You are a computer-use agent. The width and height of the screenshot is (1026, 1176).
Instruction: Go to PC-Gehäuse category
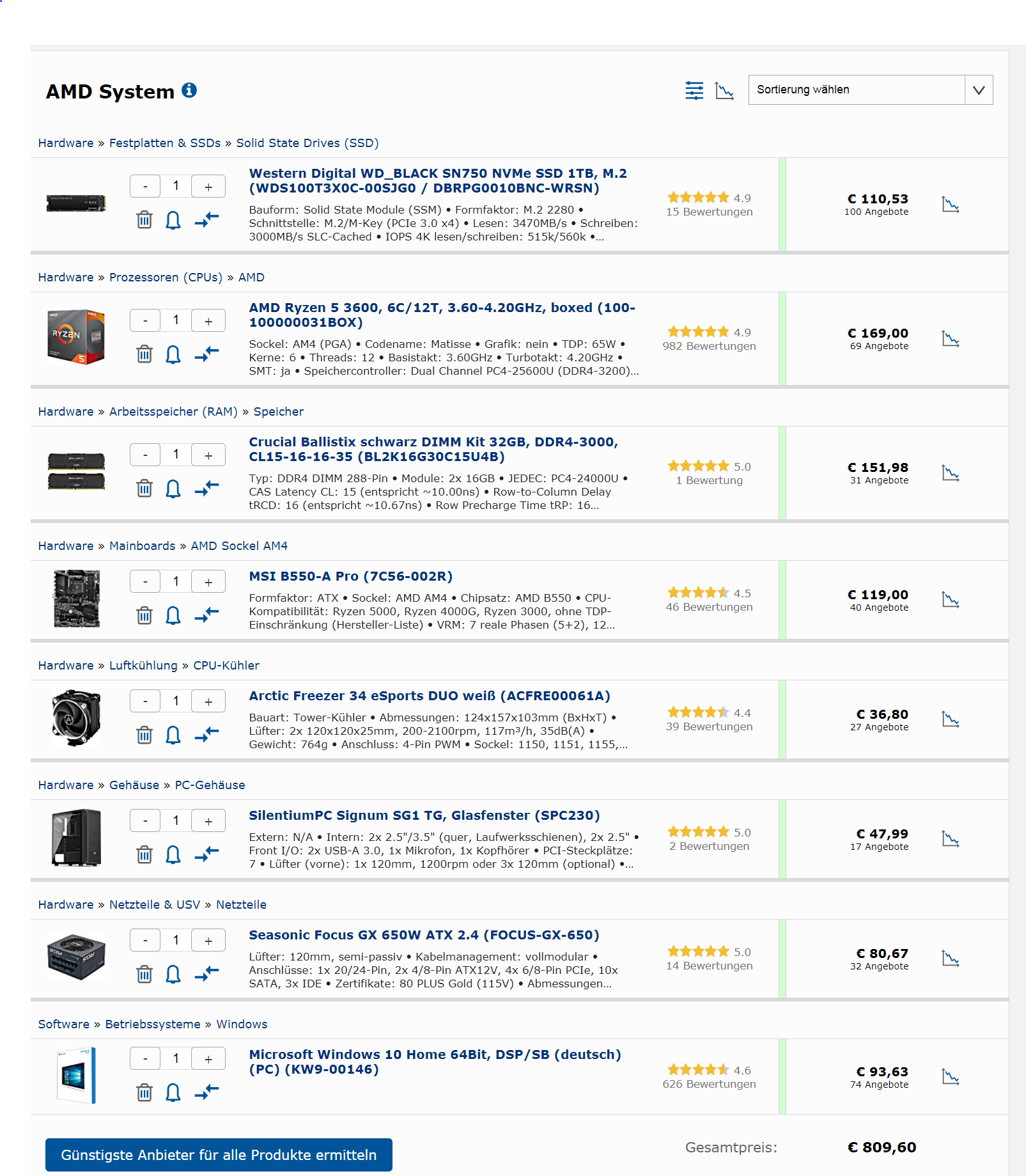pos(210,785)
